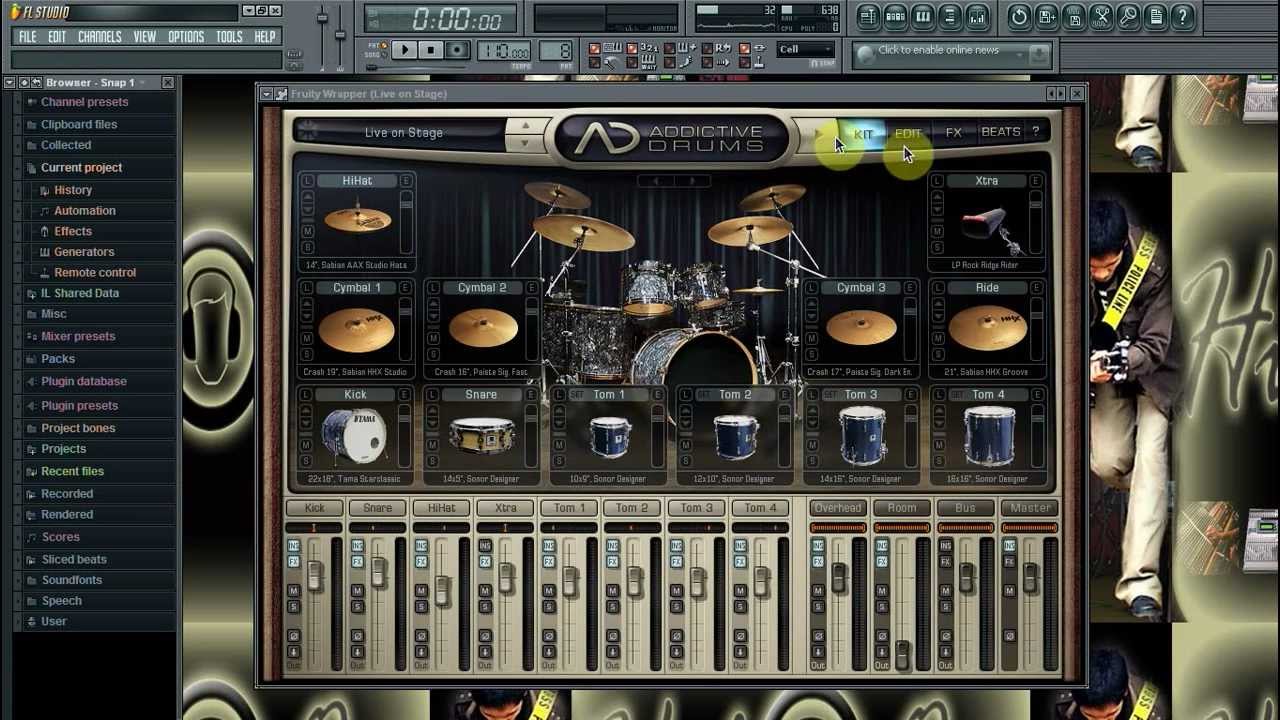
Task: Open the CHANNELS menu
Action: [99, 37]
